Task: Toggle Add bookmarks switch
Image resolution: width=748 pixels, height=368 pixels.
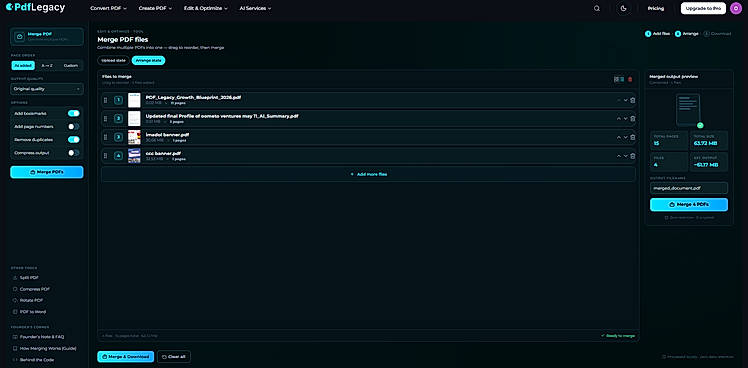Action: [x=73, y=113]
